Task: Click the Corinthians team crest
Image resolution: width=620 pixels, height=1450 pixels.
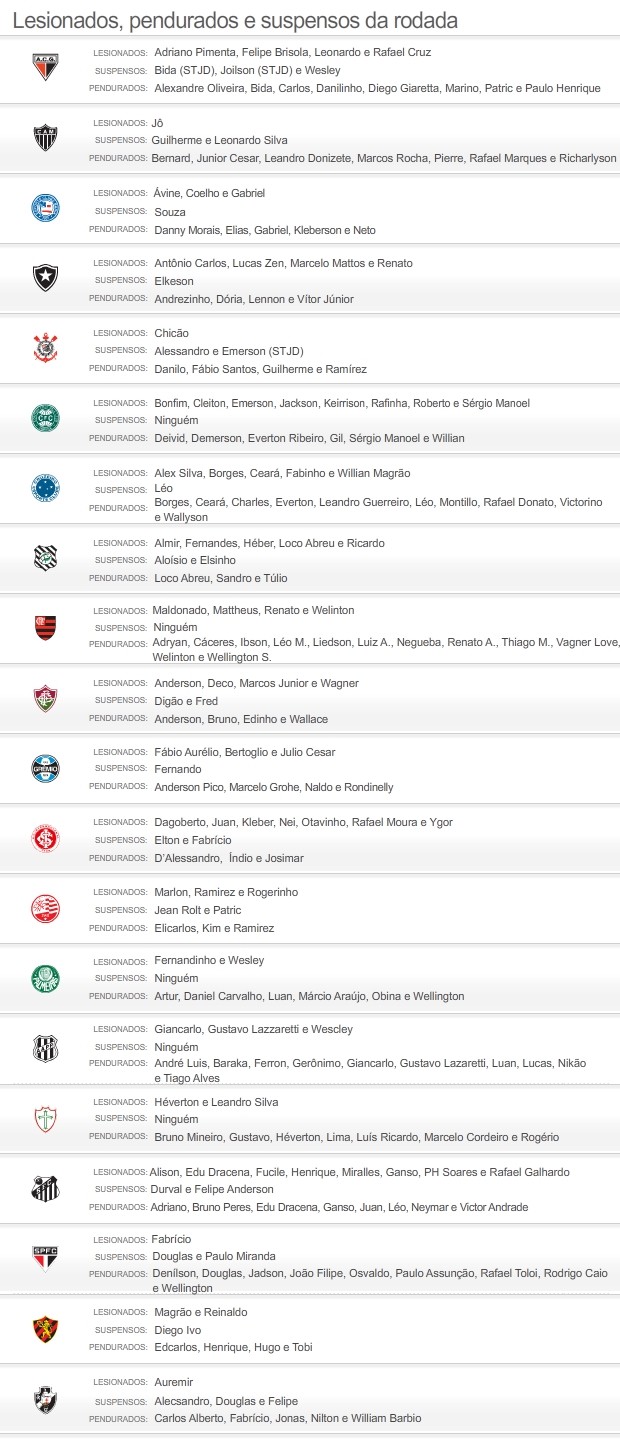Action: pos(46,349)
